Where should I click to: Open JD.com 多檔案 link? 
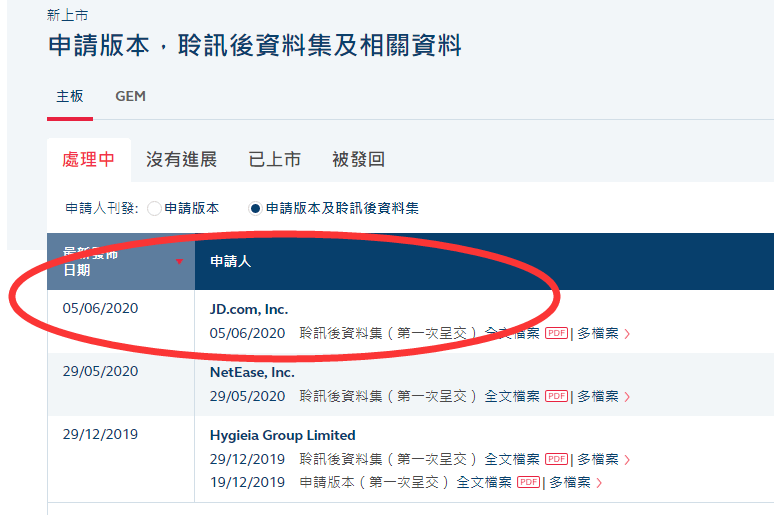[x=598, y=333]
